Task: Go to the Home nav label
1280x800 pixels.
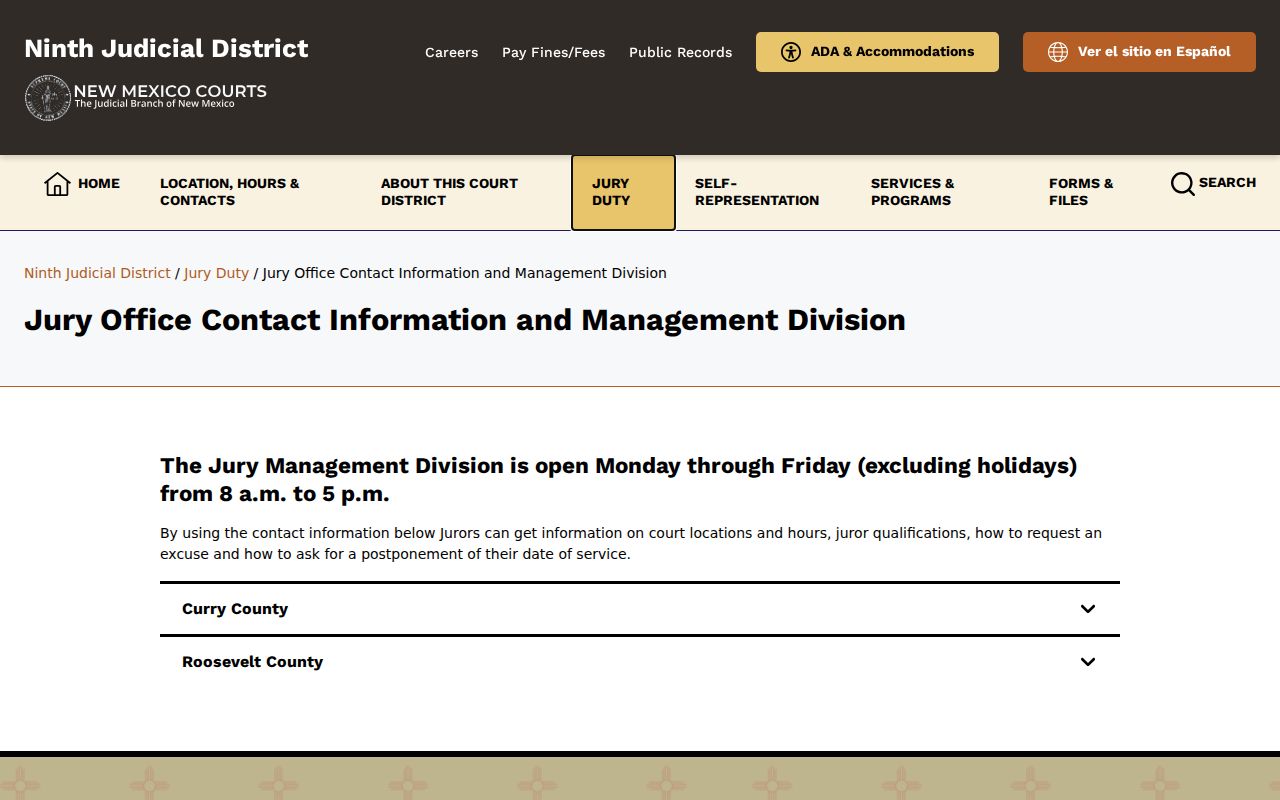Action: (99, 184)
